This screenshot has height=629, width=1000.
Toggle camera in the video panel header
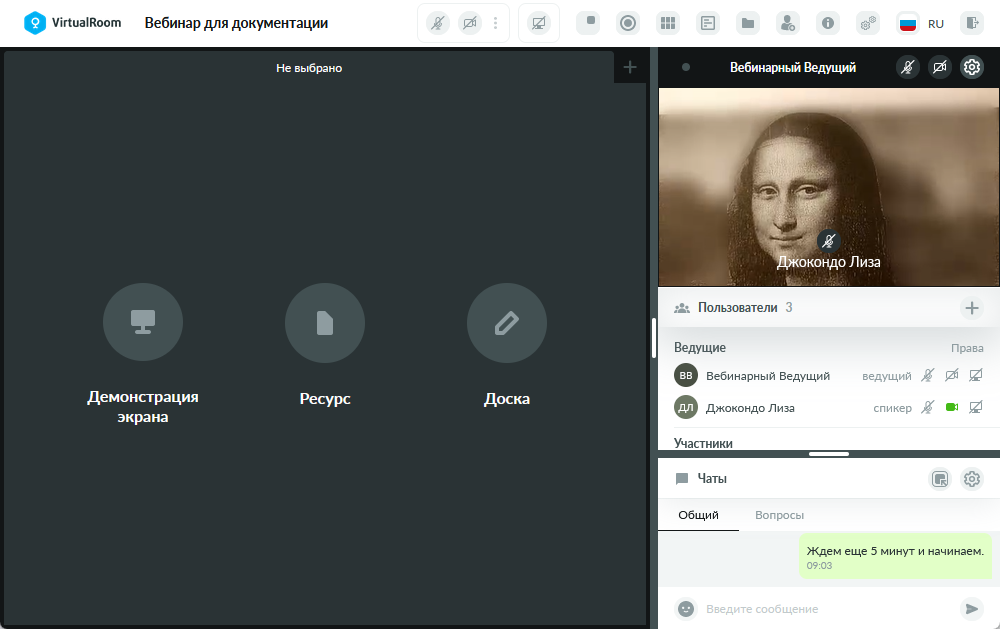pyautogui.click(x=940, y=67)
